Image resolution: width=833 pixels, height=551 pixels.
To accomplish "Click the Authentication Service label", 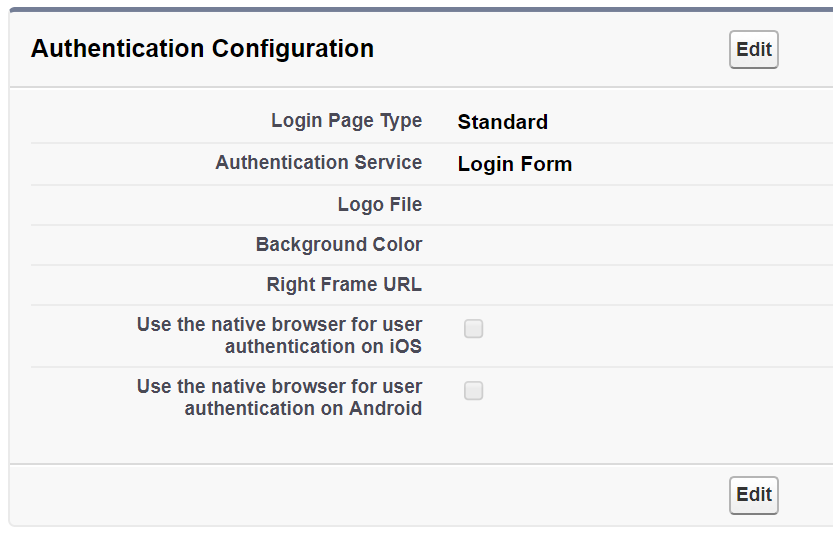I will tap(318, 162).
